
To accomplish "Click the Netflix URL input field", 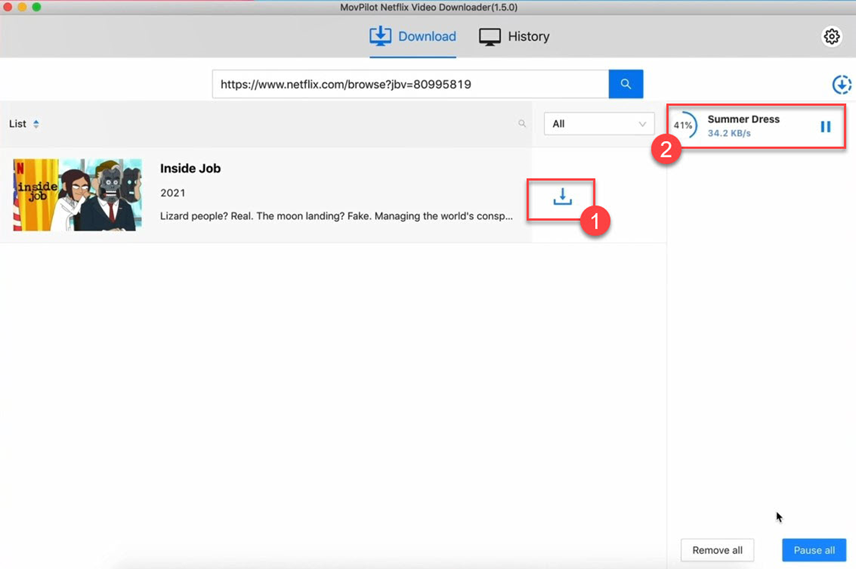I will coord(411,84).
